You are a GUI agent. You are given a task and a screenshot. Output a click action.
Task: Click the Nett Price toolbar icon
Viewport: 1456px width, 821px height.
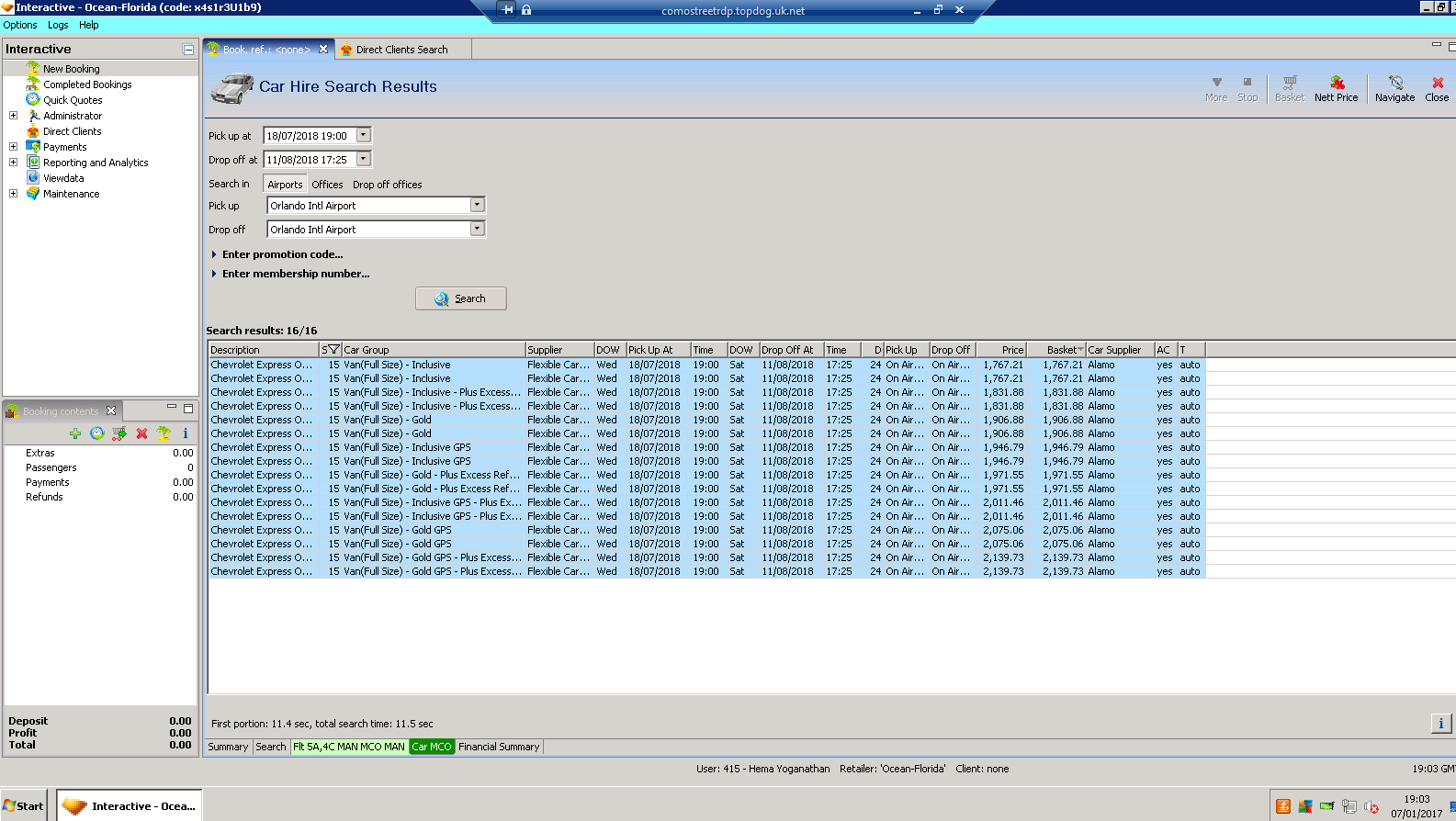(1336, 88)
